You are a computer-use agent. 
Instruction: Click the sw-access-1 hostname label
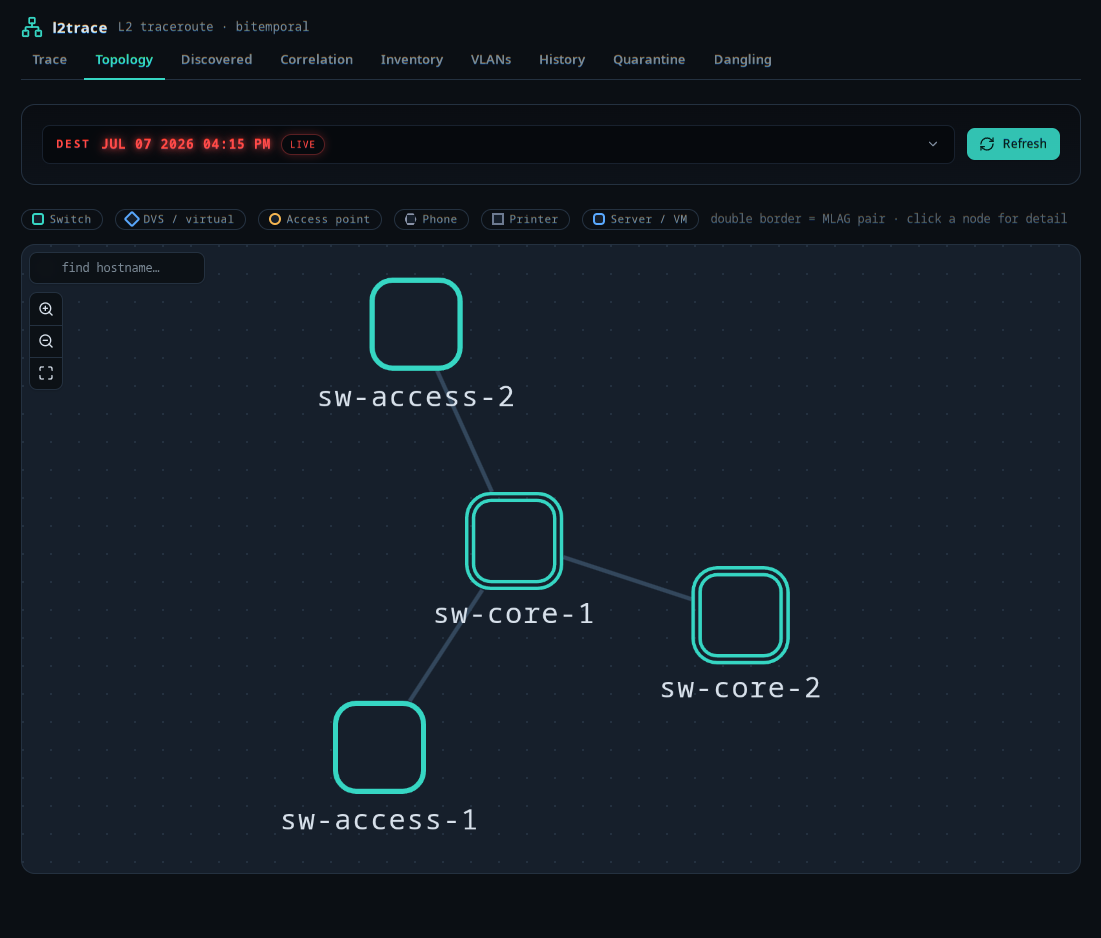coord(379,820)
